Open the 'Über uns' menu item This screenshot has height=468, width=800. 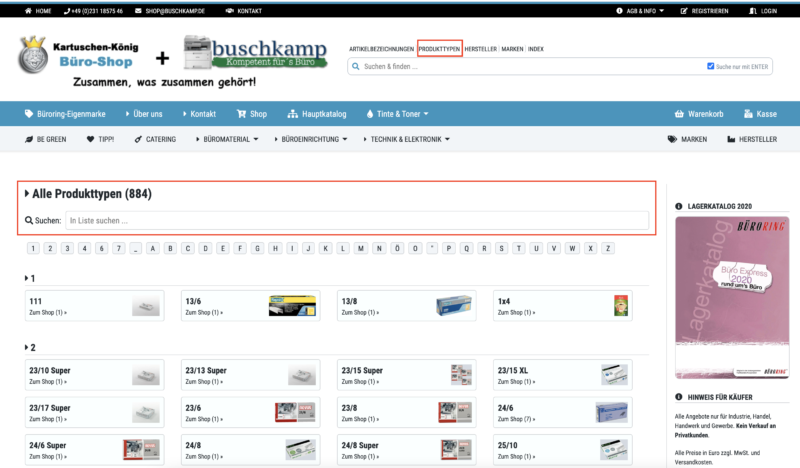click(144, 114)
